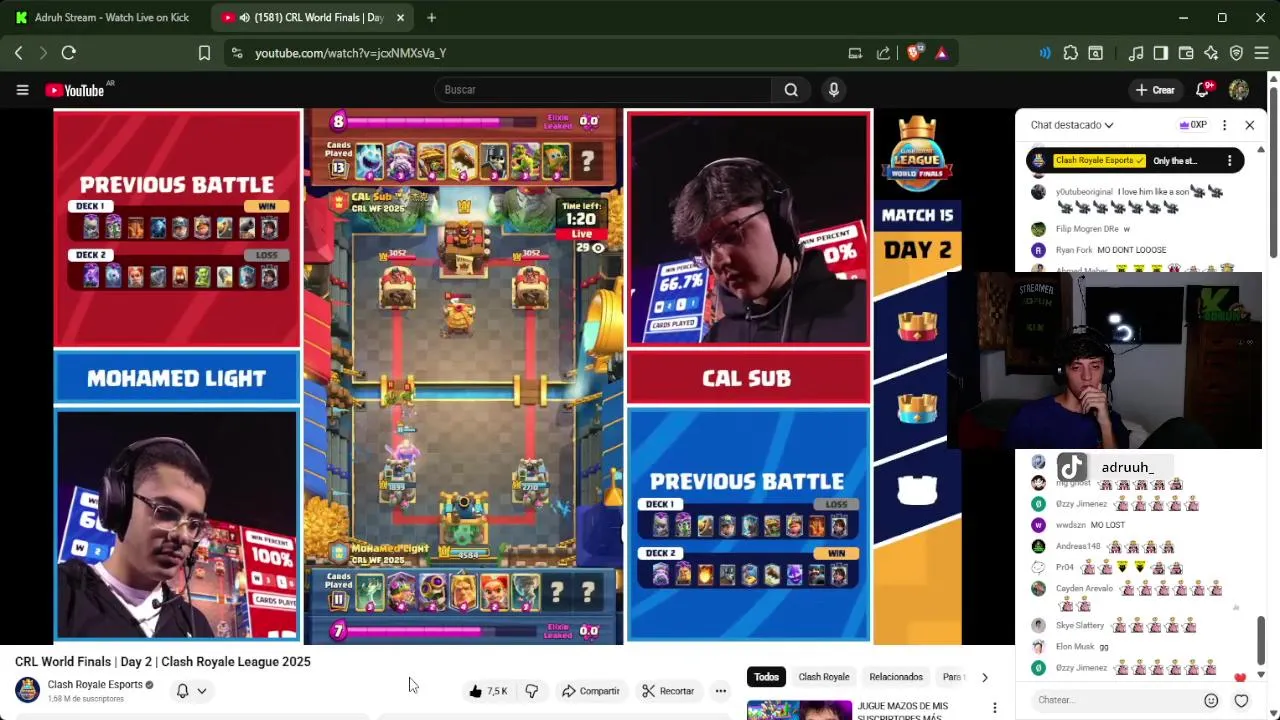Open the Brave VPN shield icon
The image size is (1280, 720).
coord(1236,53)
